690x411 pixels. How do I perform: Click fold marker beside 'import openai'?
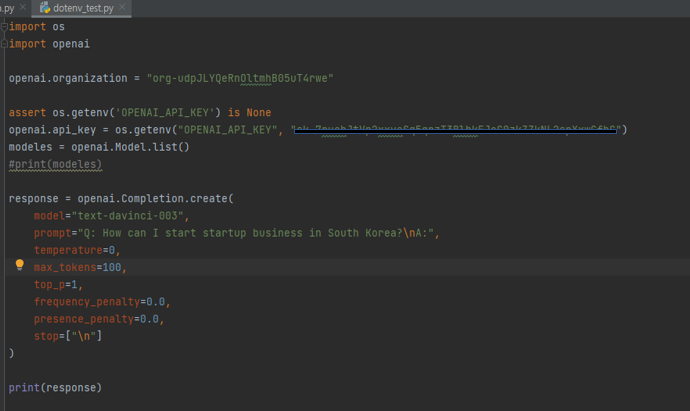pyautogui.click(x=4, y=44)
